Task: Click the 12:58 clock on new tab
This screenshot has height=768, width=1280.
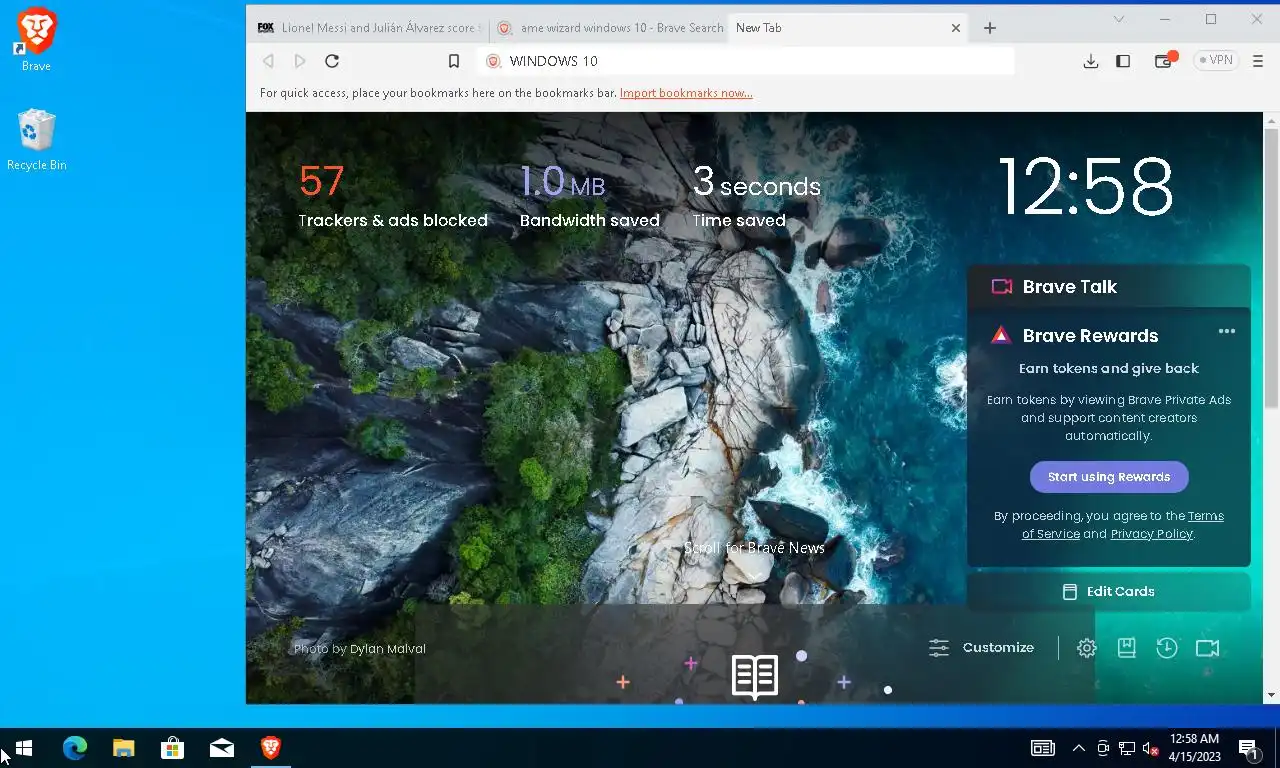Action: point(1086,186)
